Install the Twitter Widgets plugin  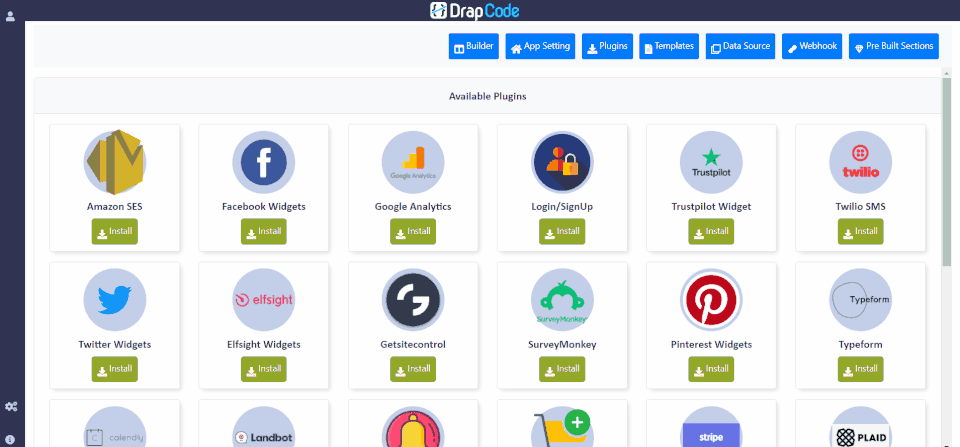click(114, 369)
